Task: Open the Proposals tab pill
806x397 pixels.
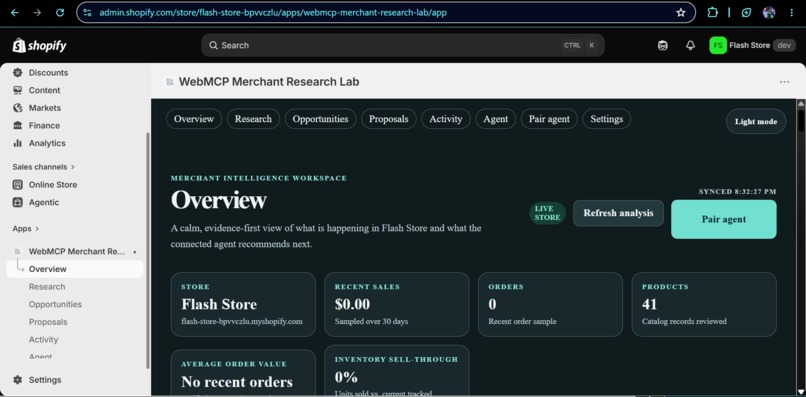Action: (x=389, y=119)
